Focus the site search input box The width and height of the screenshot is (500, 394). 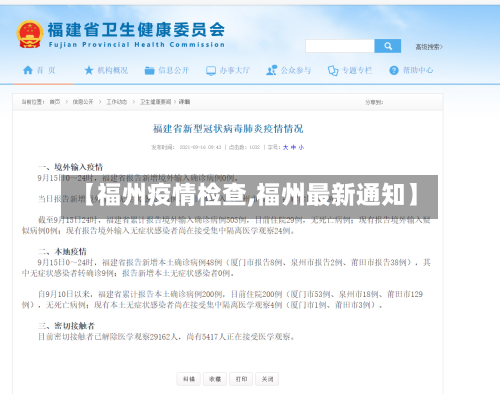coord(340,46)
